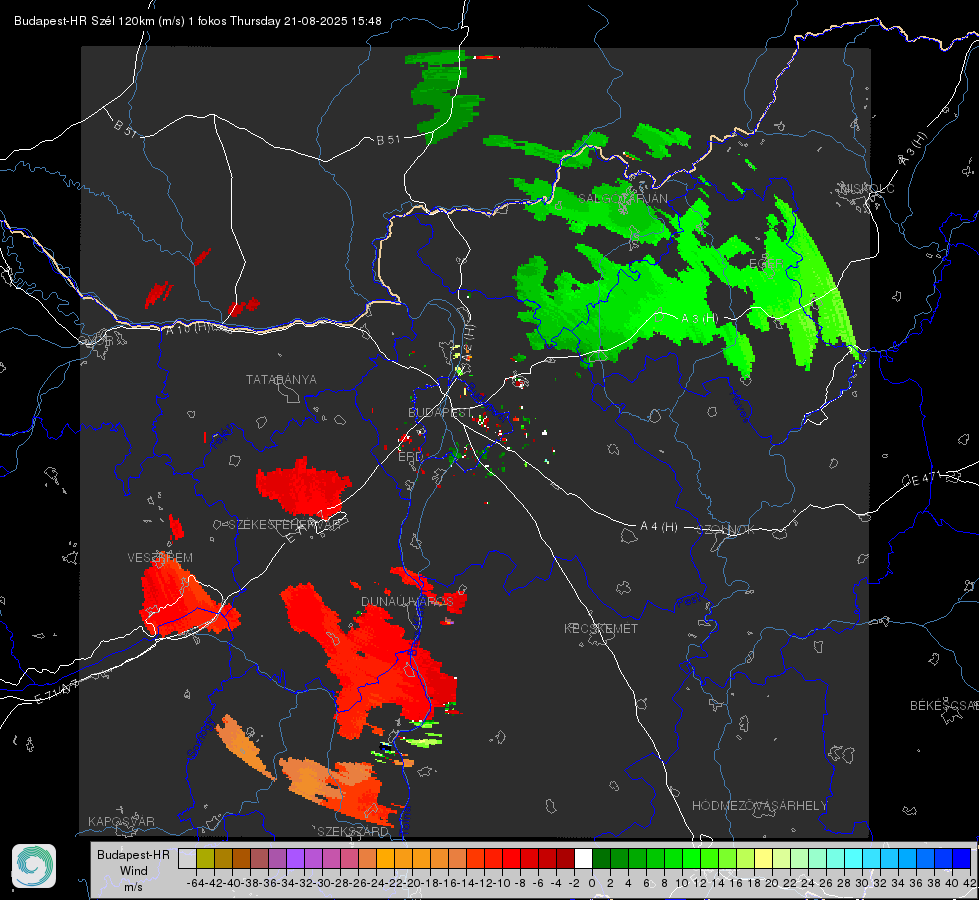This screenshot has width=979, height=900.
Task: Click the ÉRD town label
Action: click(410, 457)
